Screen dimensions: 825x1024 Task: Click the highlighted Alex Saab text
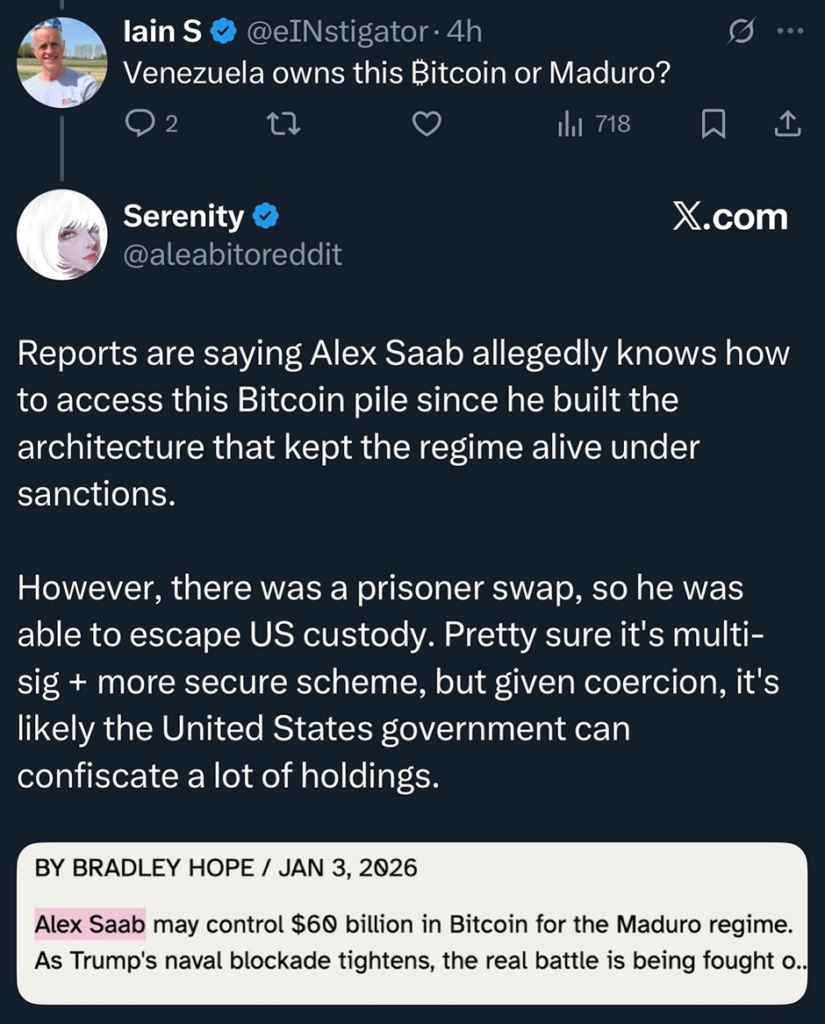[x=90, y=924]
